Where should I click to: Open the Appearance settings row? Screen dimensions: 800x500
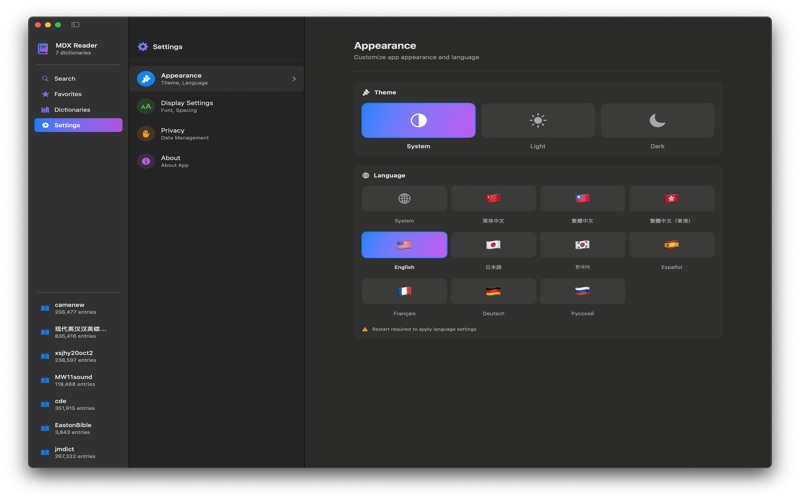coord(216,79)
